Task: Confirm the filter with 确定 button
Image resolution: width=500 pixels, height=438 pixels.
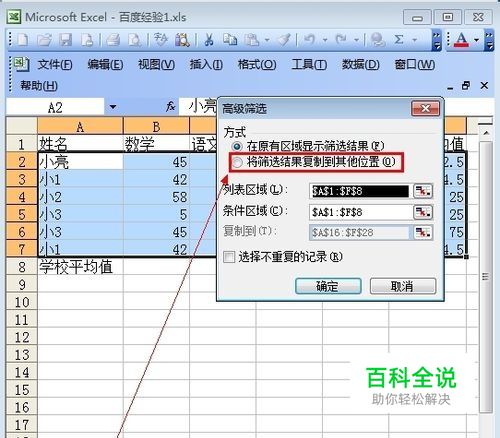Action: [328, 286]
